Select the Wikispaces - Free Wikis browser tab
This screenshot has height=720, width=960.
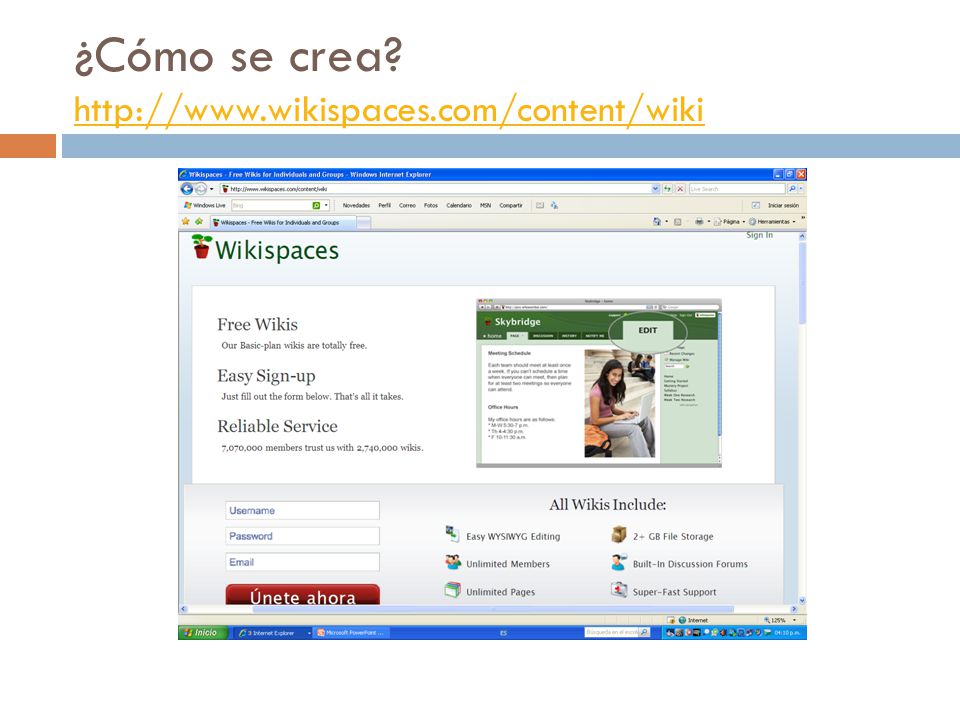283,223
